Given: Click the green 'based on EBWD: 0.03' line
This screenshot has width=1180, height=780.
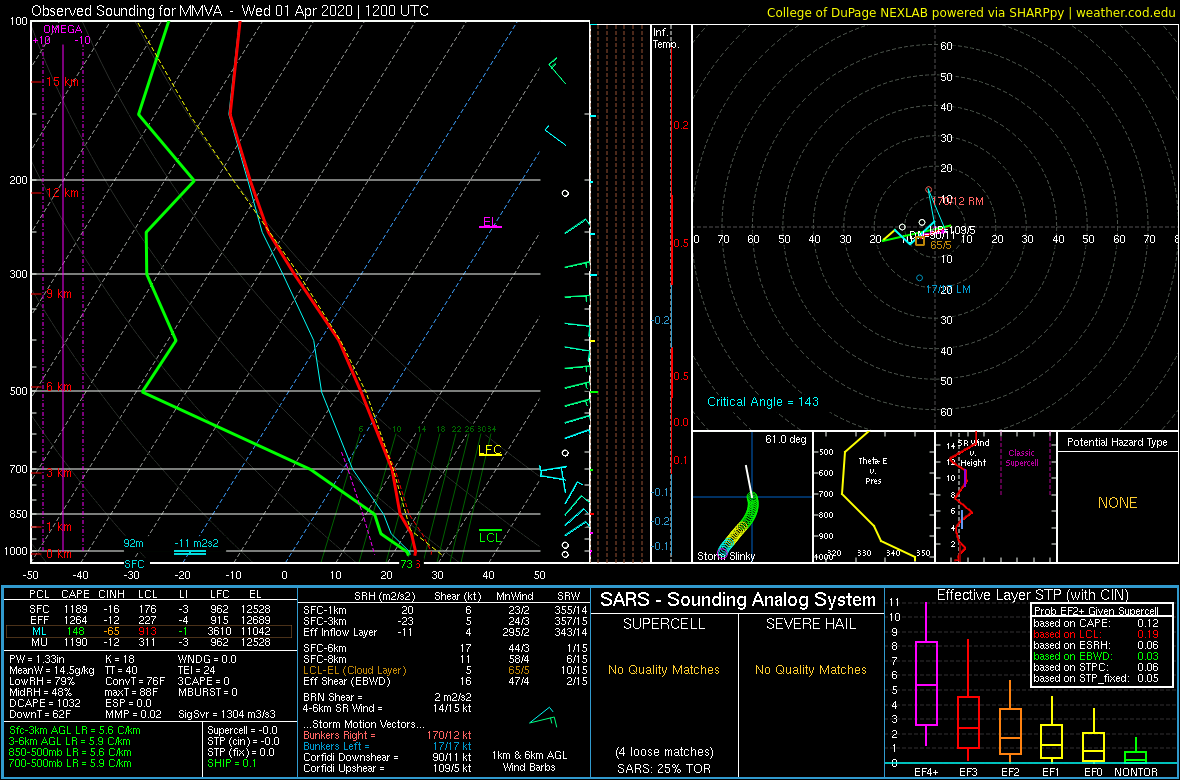Looking at the screenshot, I should click(1096, 657).
